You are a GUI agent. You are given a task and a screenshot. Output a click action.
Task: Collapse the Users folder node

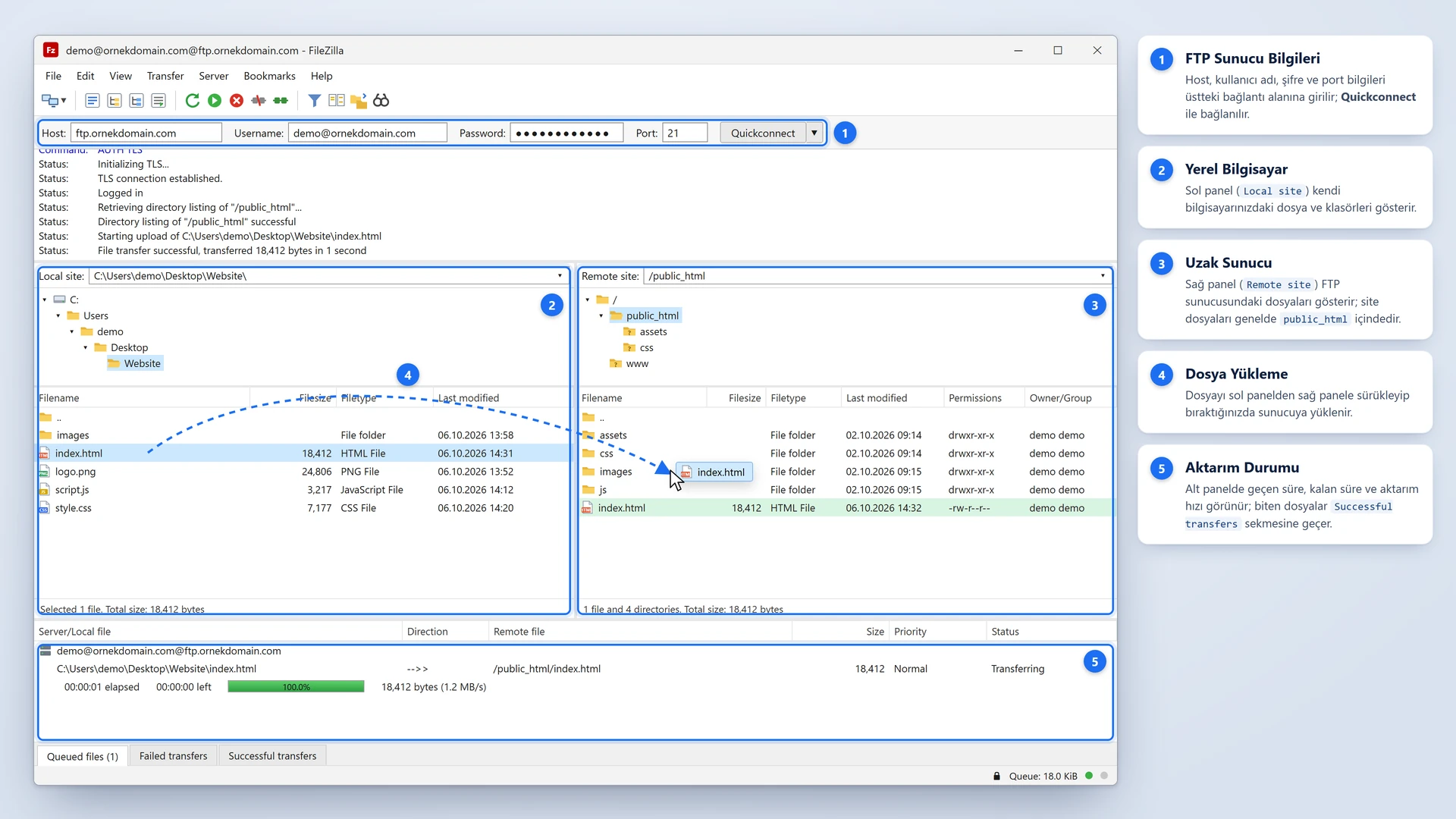click(58, 315)
